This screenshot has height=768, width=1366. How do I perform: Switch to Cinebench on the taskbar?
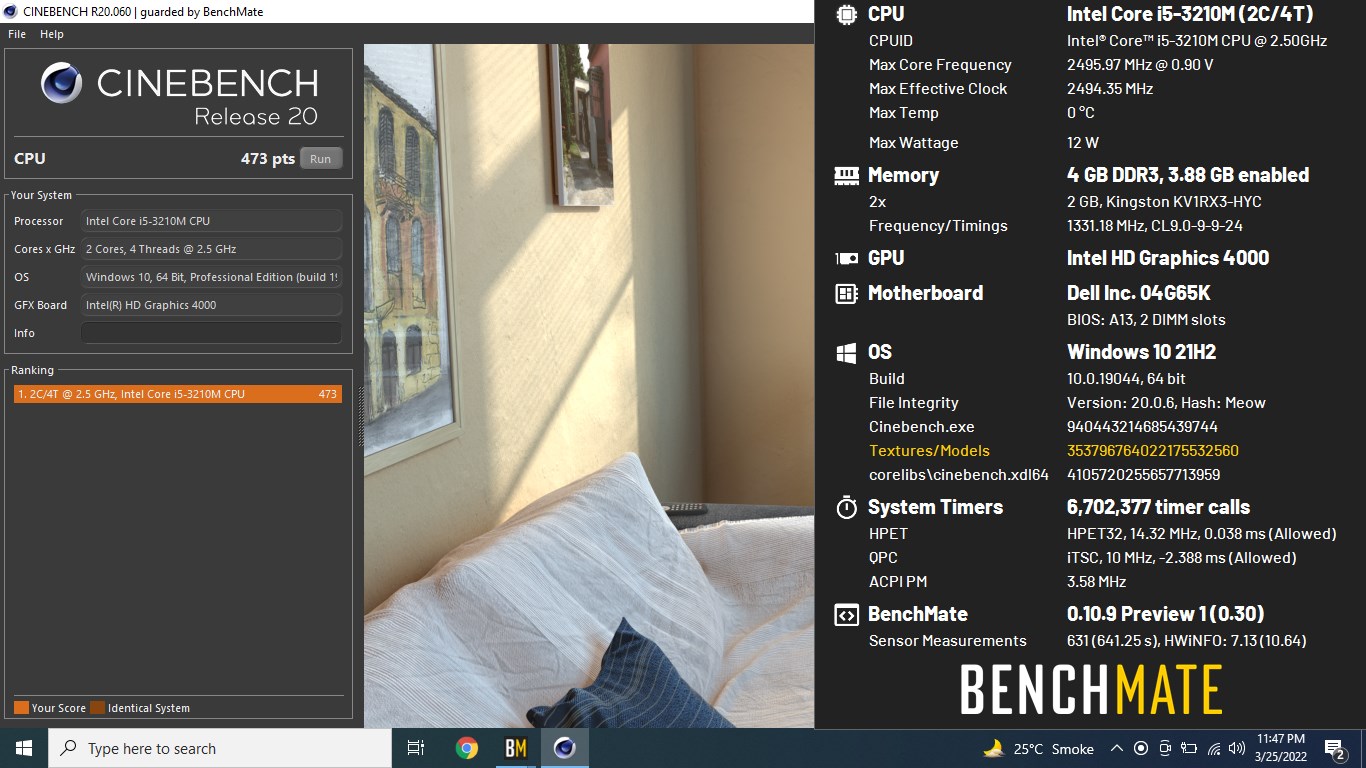pyautogui.click(x=564, y=748)
